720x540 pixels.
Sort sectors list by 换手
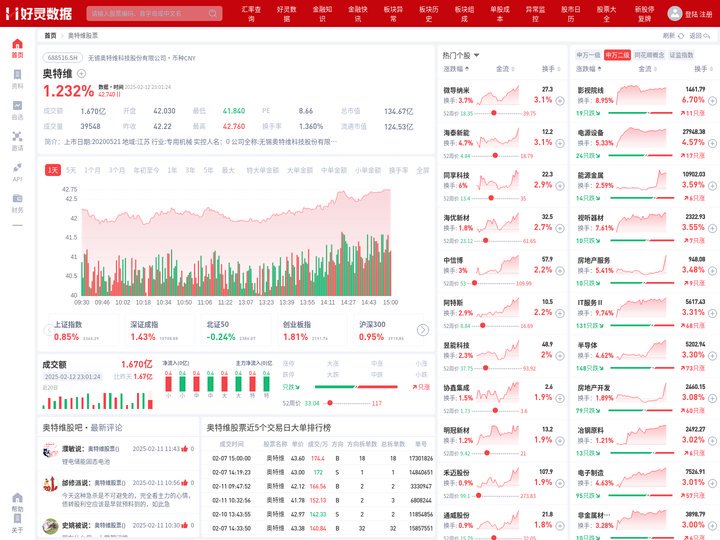(x=703, y=69)
